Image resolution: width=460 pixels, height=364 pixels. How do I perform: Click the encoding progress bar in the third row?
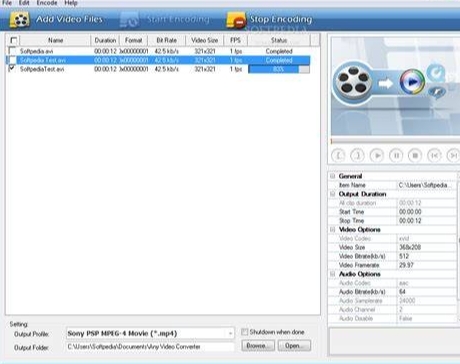point(279,69)
